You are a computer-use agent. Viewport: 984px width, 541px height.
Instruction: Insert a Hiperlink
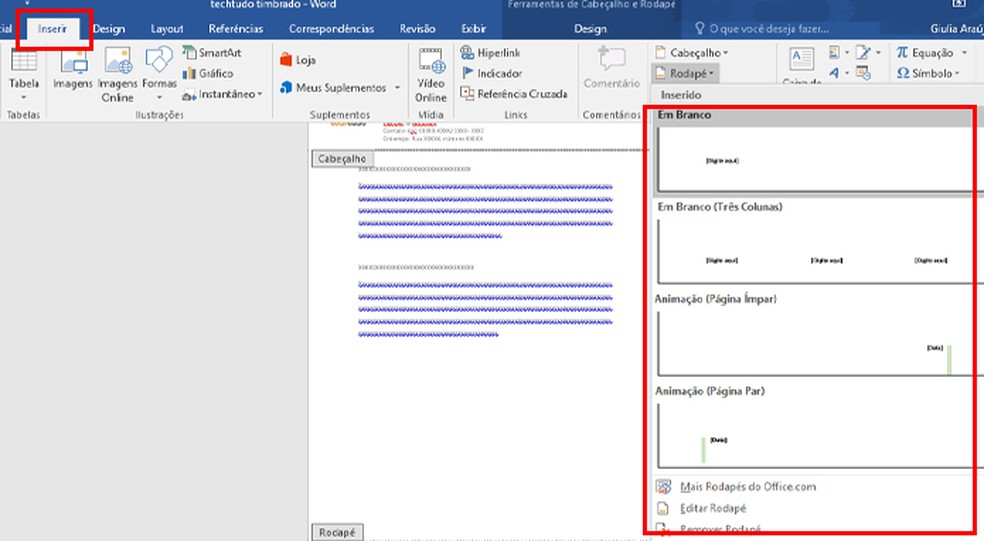point(491,53)
